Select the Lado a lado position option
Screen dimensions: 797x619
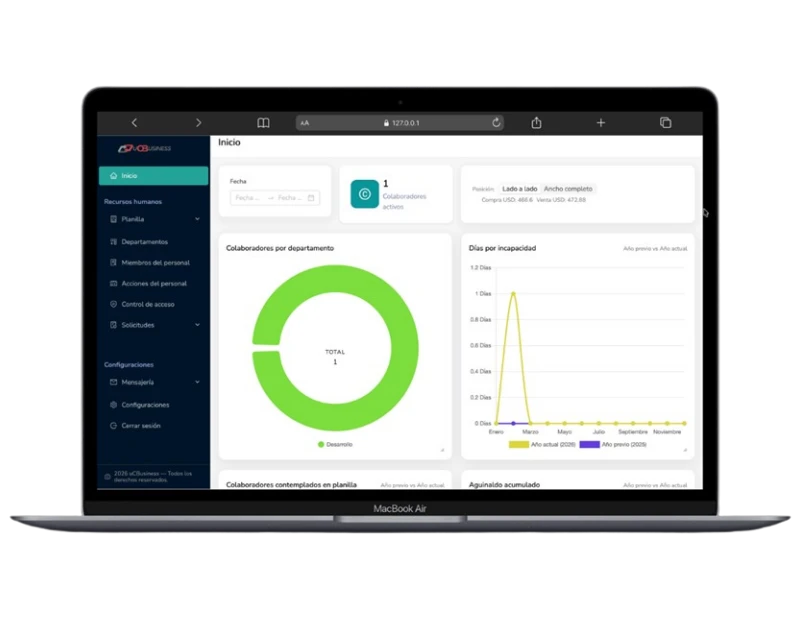coord(519,189)
